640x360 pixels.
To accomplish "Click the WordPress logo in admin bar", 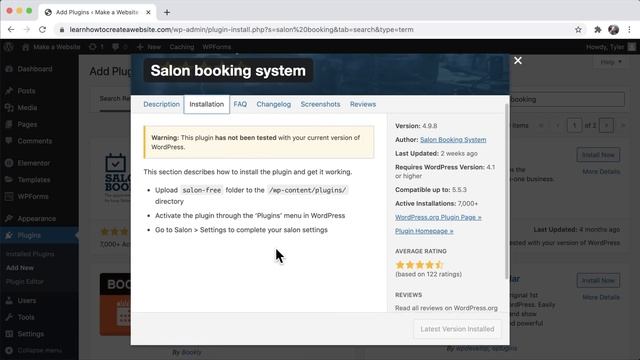I will (x=8, y=47).
